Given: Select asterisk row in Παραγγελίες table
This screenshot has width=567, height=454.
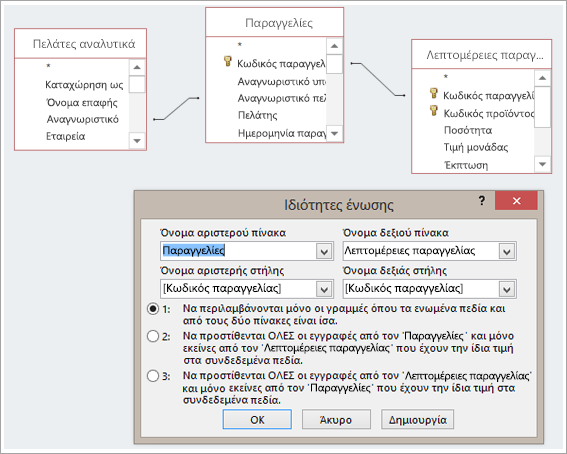Looking at the screenshot, I should (239, 45).
